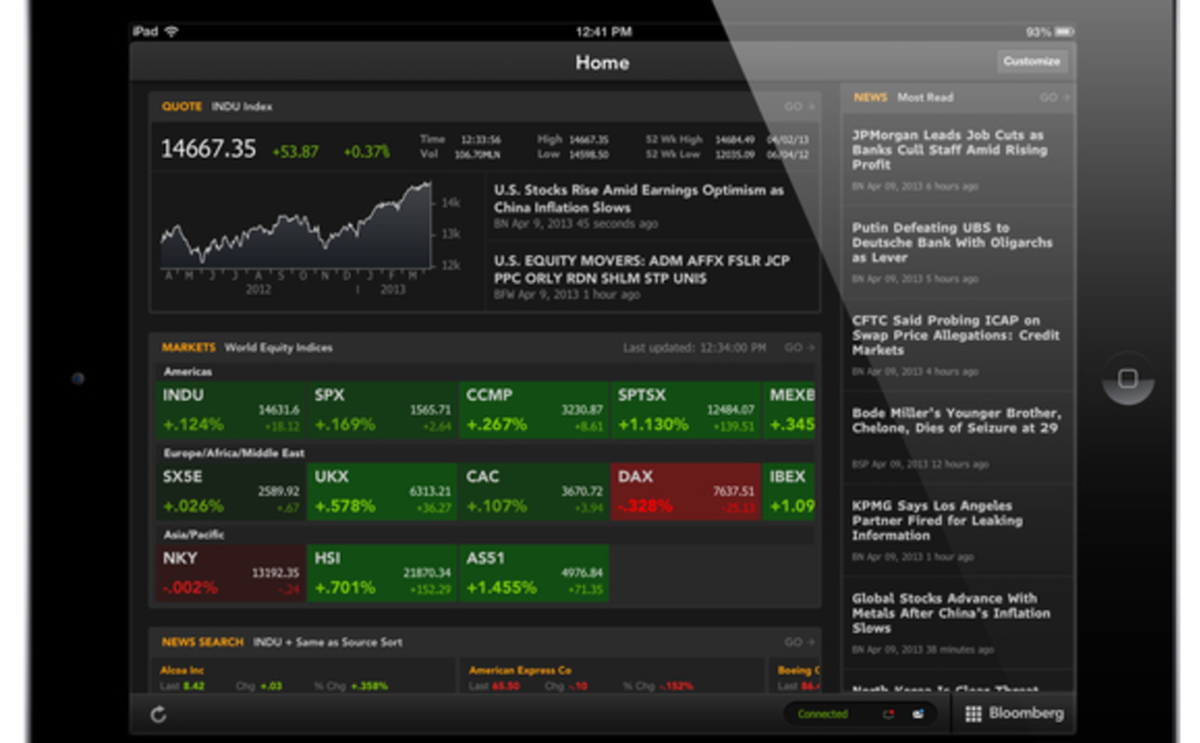Open the Customize button
The image size is (1200, 743).
1032,61
